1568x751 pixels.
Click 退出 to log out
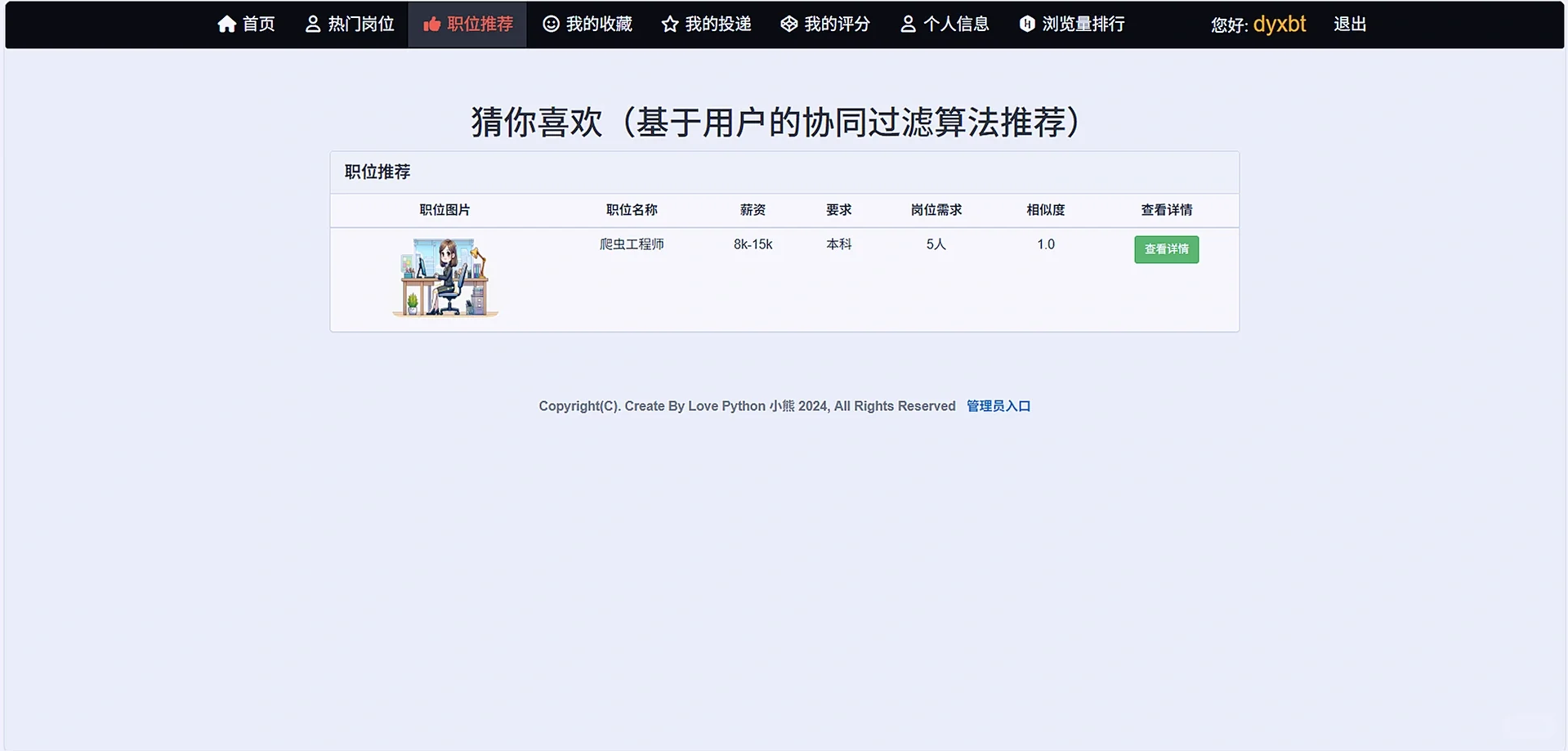pos(1350,25)
